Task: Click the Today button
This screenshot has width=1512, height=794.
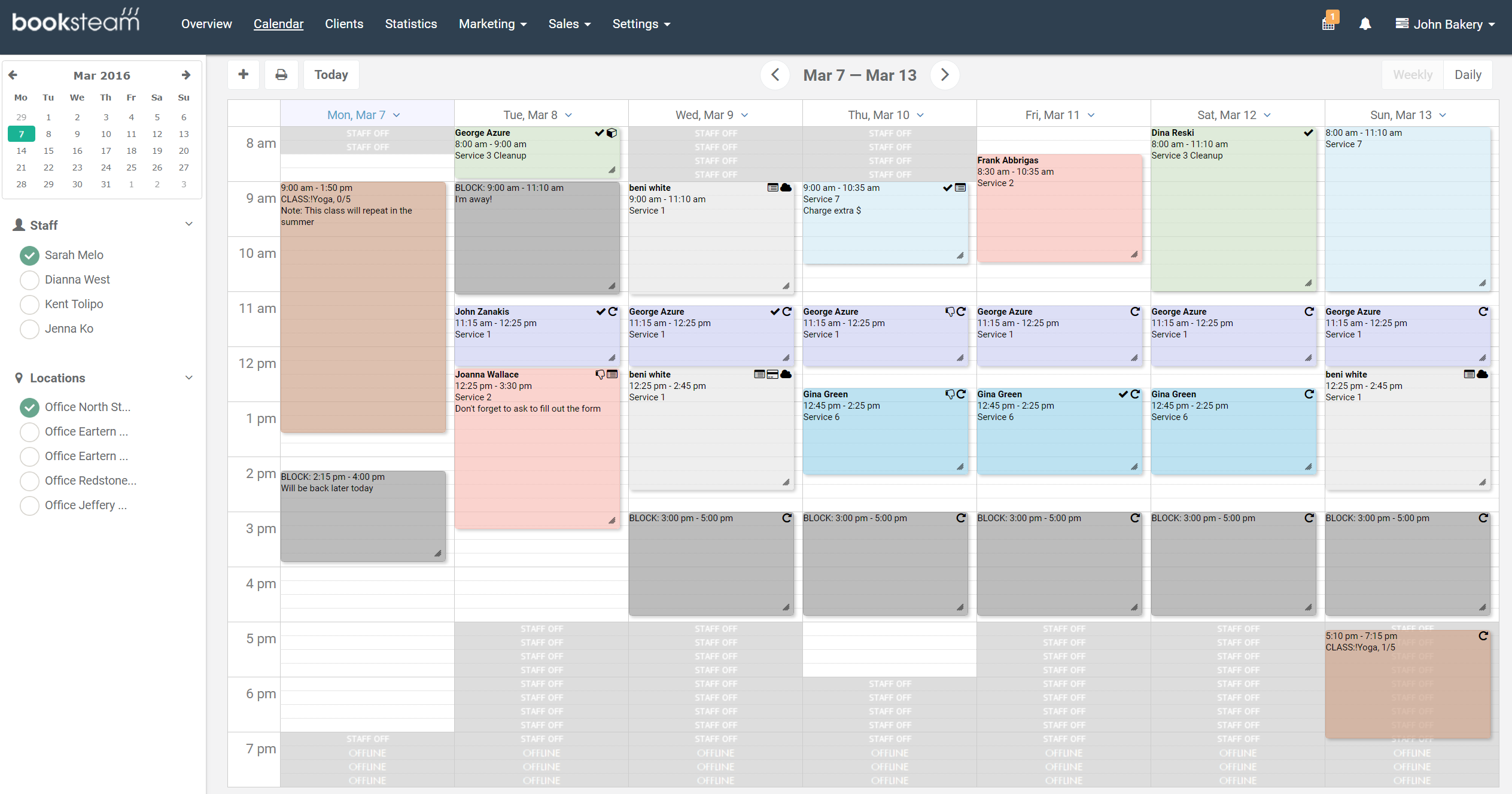Action: pos(331,75)
